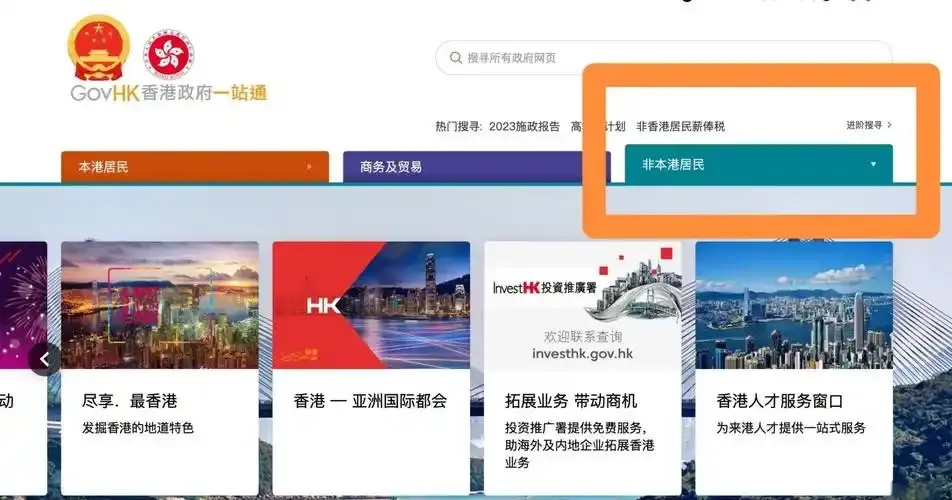Open InvestHK 投资推广署 card image

(583, 305)
